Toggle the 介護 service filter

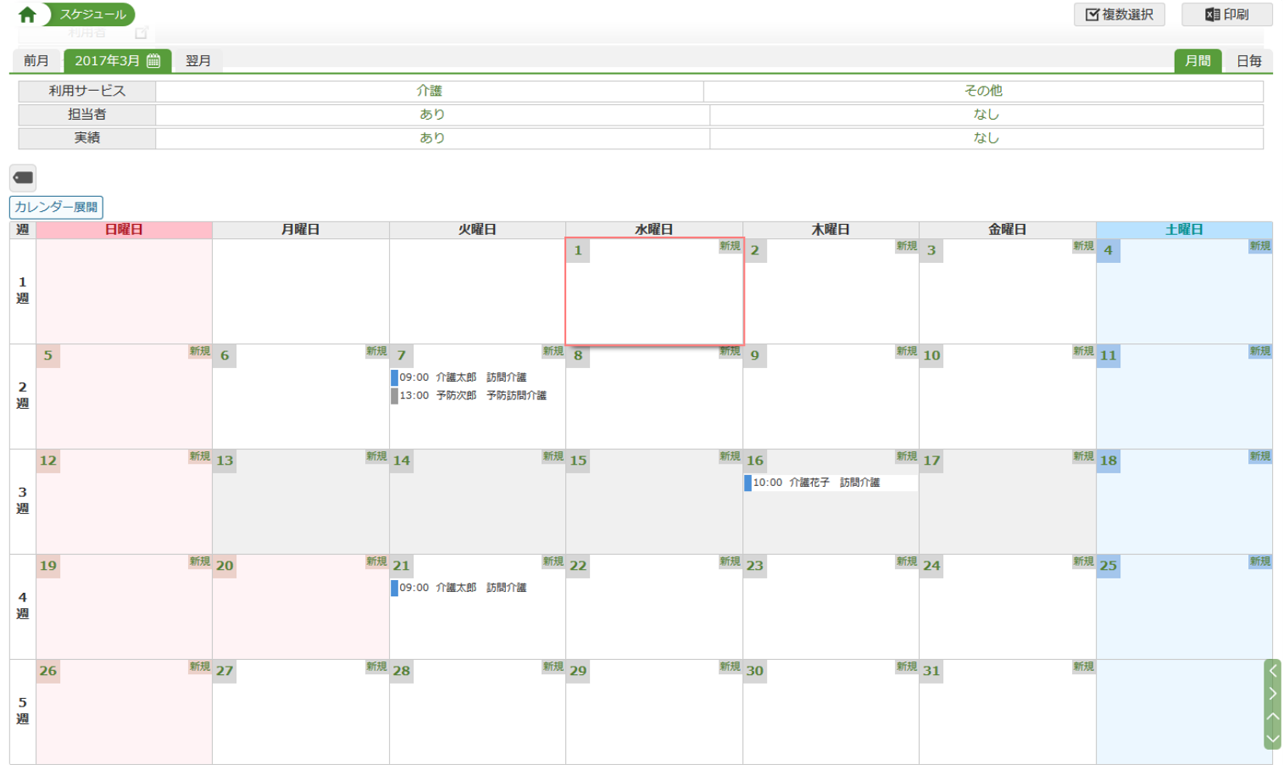click(x=429, y=91)
